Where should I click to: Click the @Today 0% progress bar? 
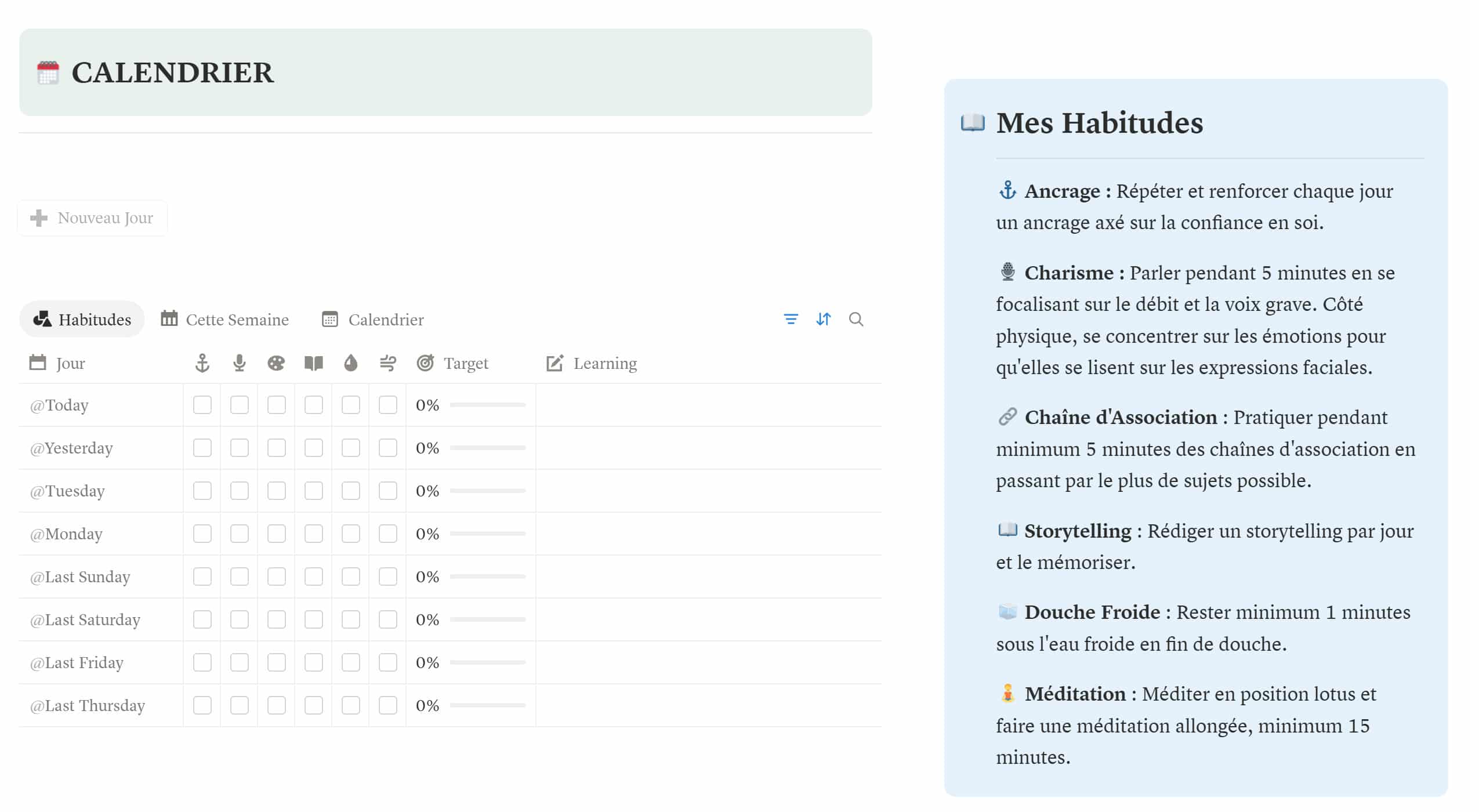[x=487, y=405]
